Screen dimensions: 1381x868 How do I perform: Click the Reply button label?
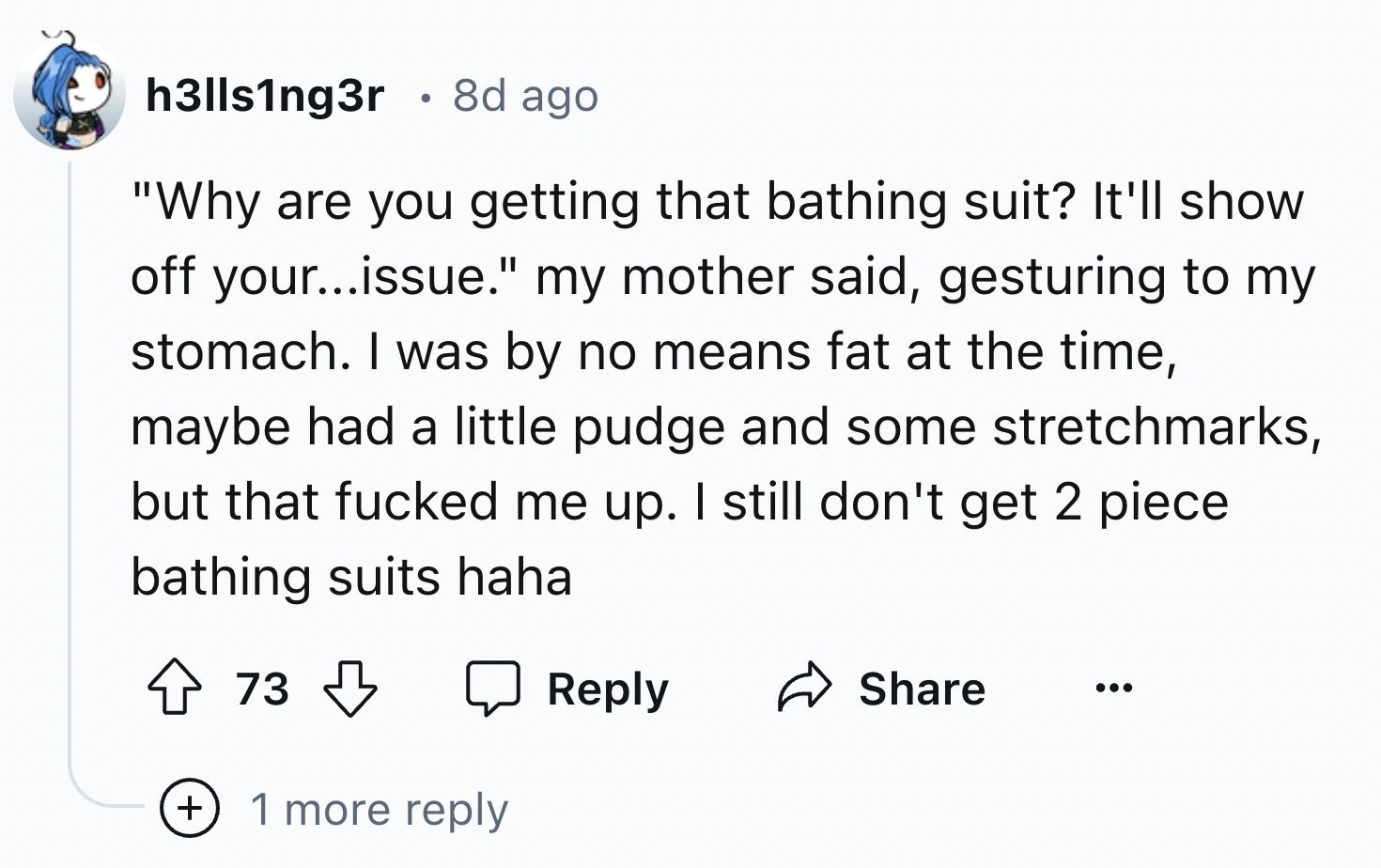608,689
